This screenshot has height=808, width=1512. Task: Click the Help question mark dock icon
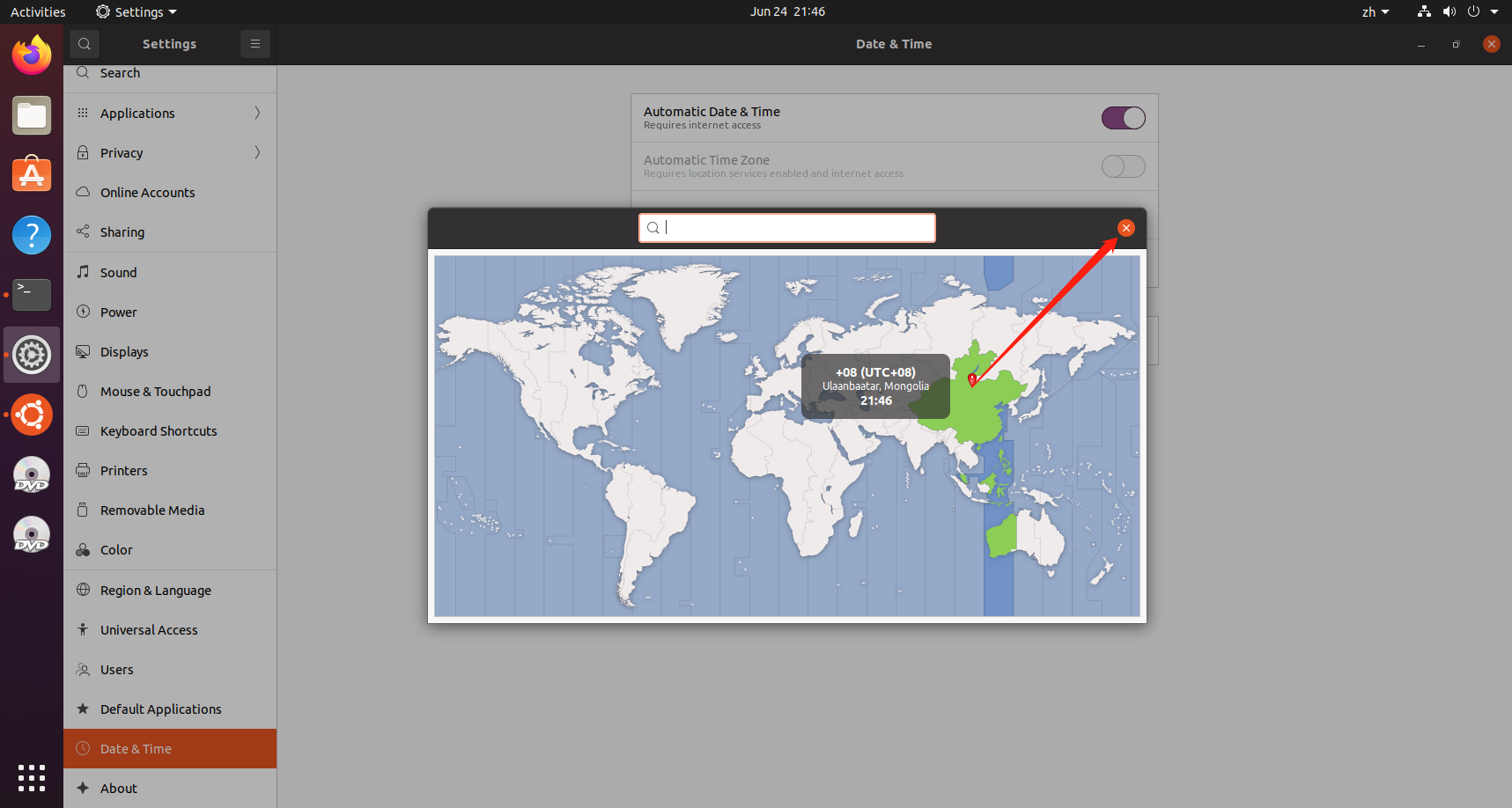(x=32, y=235)
